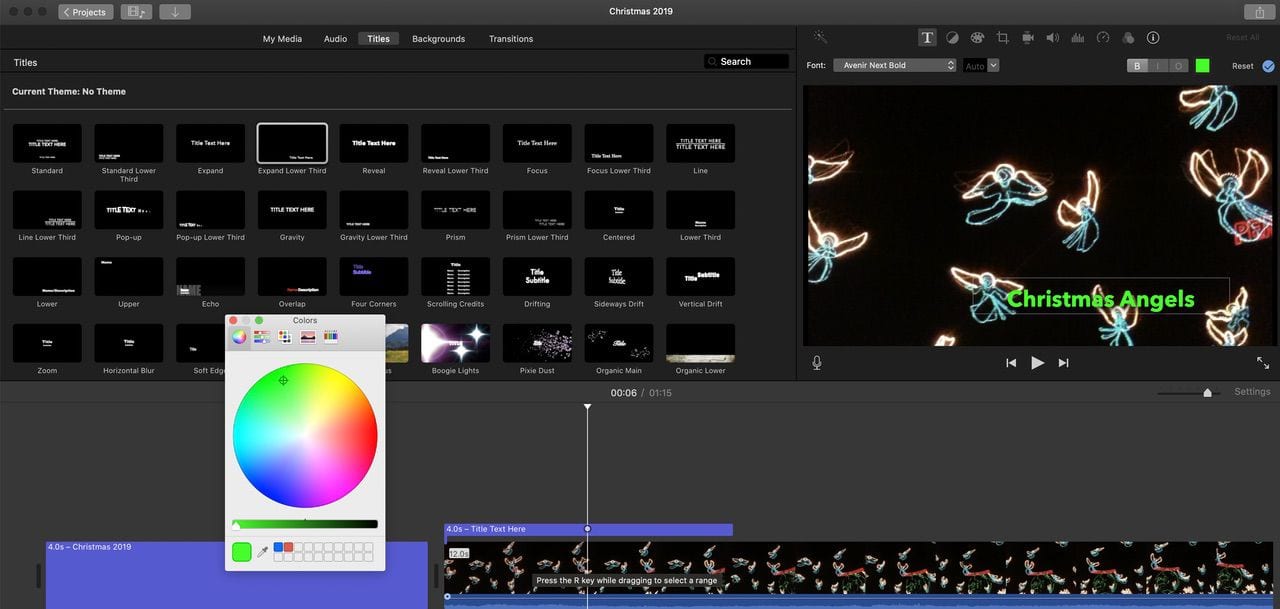Switch to the Transitions tab
1280x609 pixels.
(x=510, y=39)
